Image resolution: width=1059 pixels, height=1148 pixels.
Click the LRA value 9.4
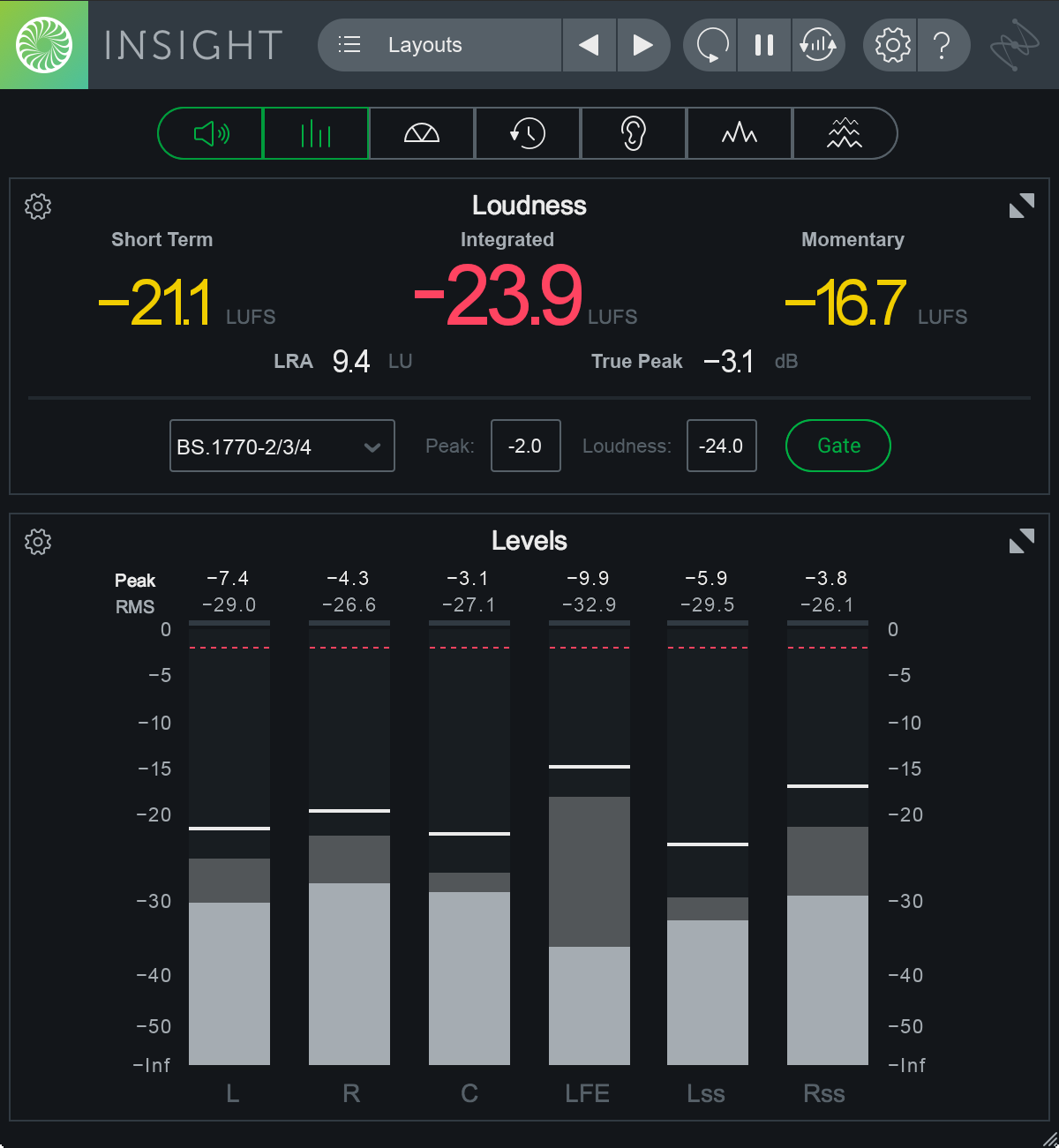tap(351, 362)
